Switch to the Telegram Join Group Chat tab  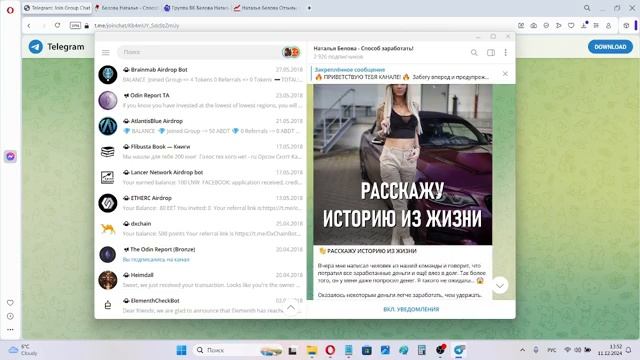pyautogui.click(x=57, y=8)
